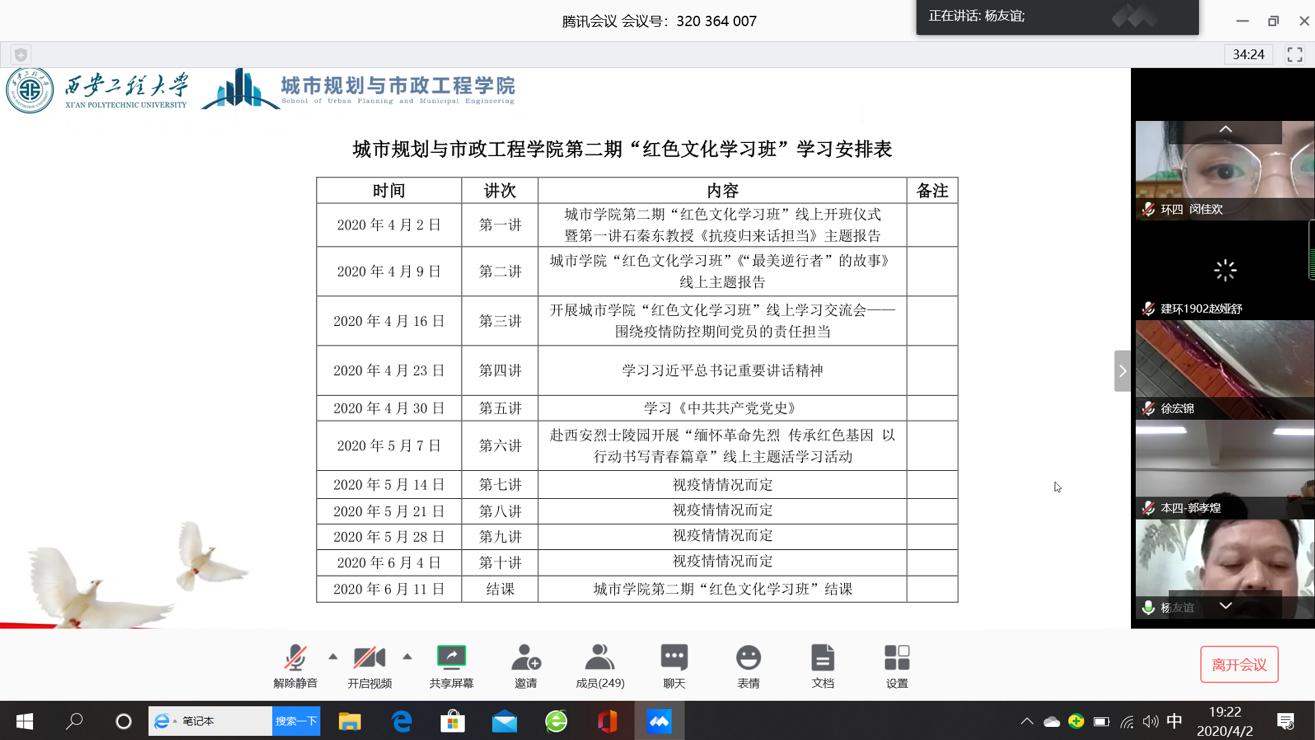Open the 表情 emoji reactions
The image size is (1315, 740).
(x=748, y=665)
